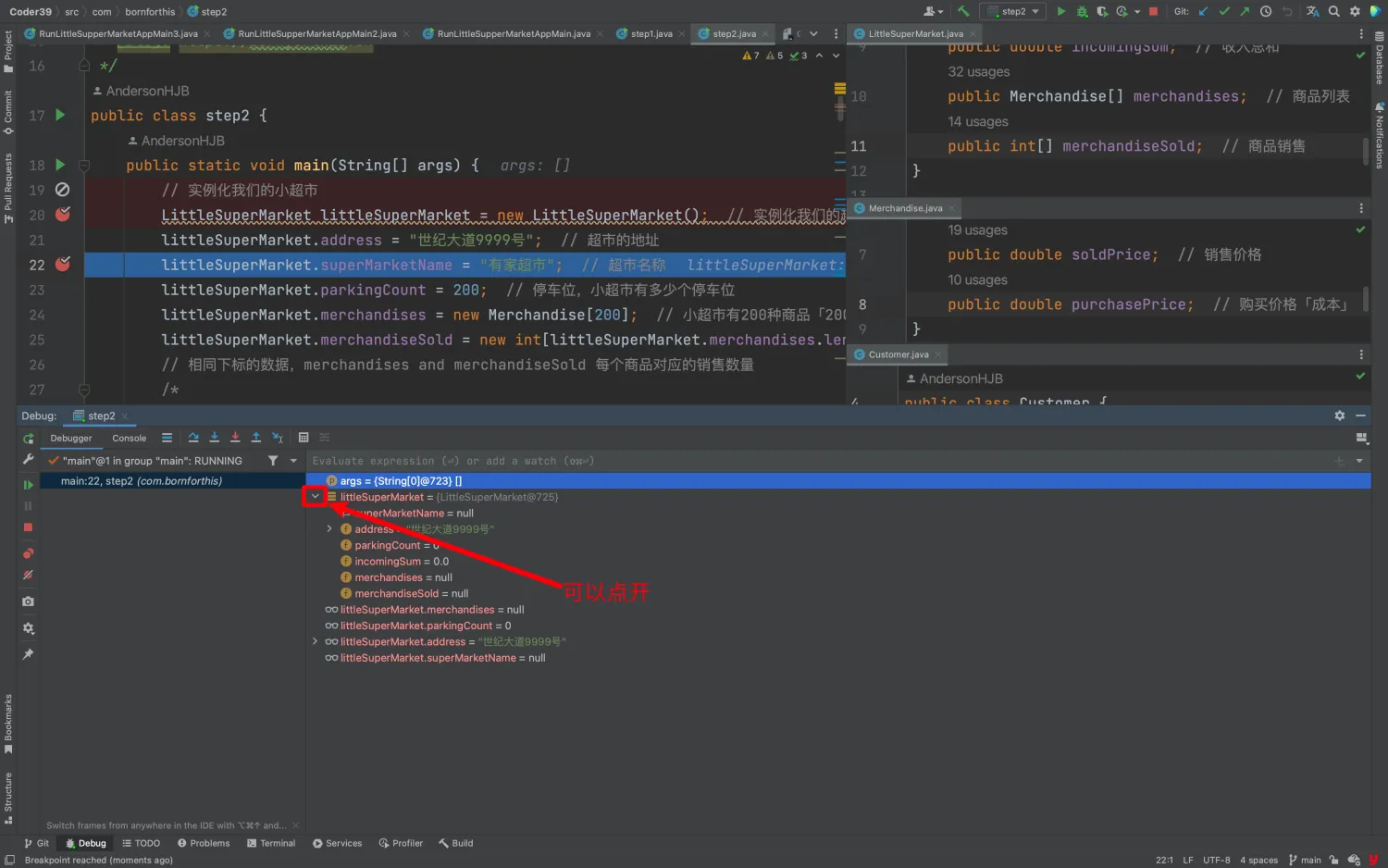Open the Evaluate Expression calculator icon
Viewport: 1388px width, 868px height.
(304, 438)
